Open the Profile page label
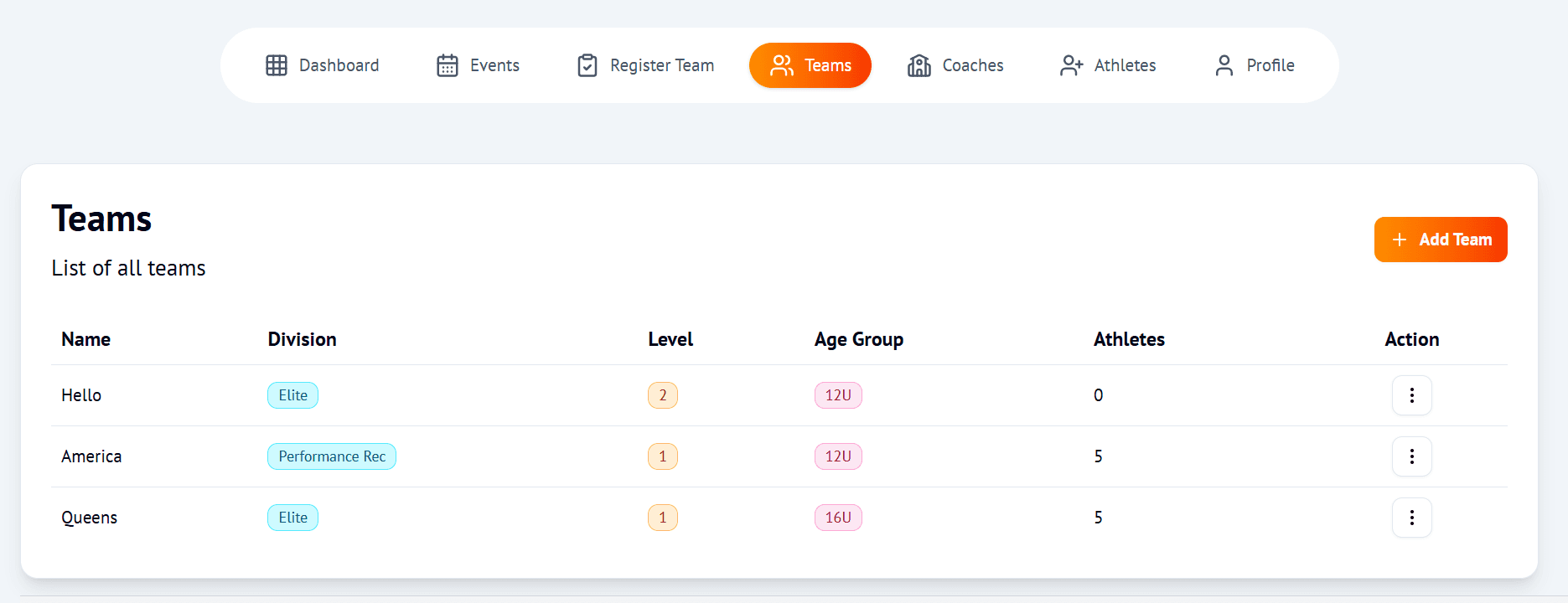This screenshot has height=603, width=1568. pyautogui.click(x=1270, y=65)
